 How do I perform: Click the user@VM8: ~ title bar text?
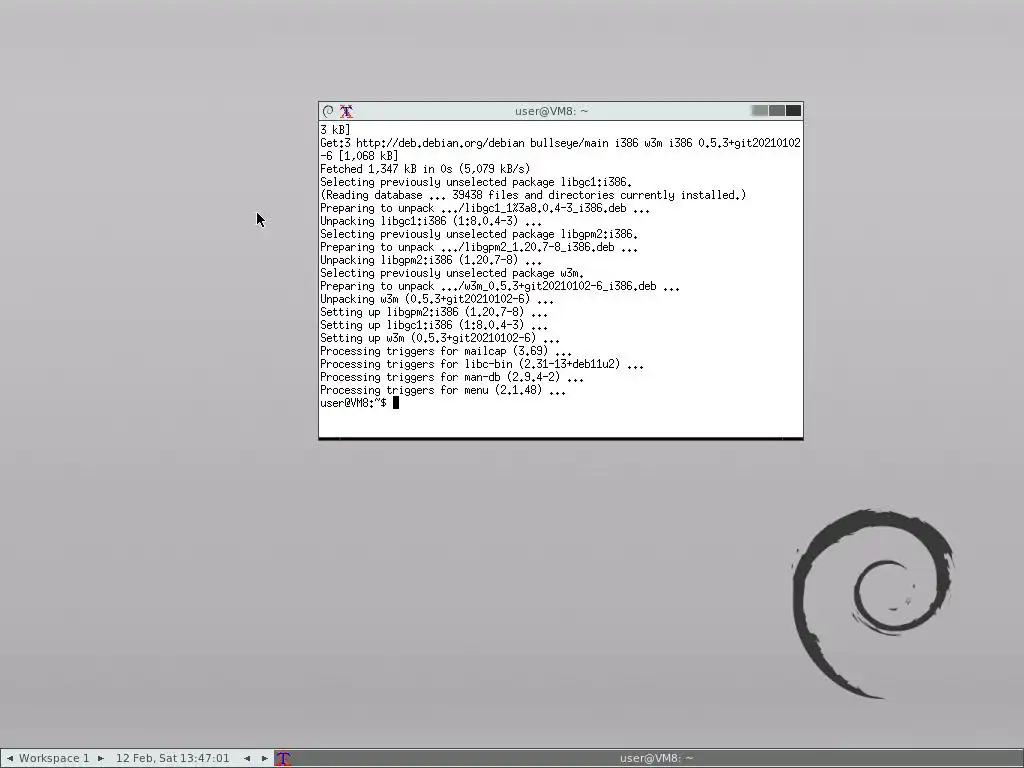[x=551, y=111]
